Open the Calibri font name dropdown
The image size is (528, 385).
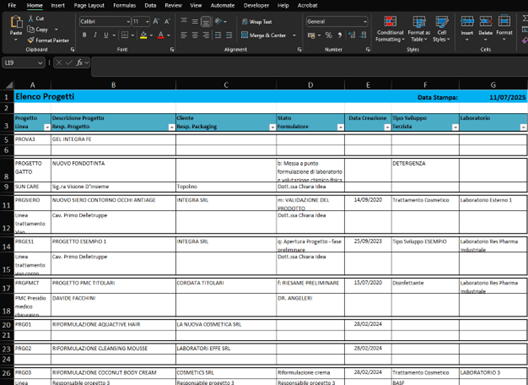coord(128,22)
